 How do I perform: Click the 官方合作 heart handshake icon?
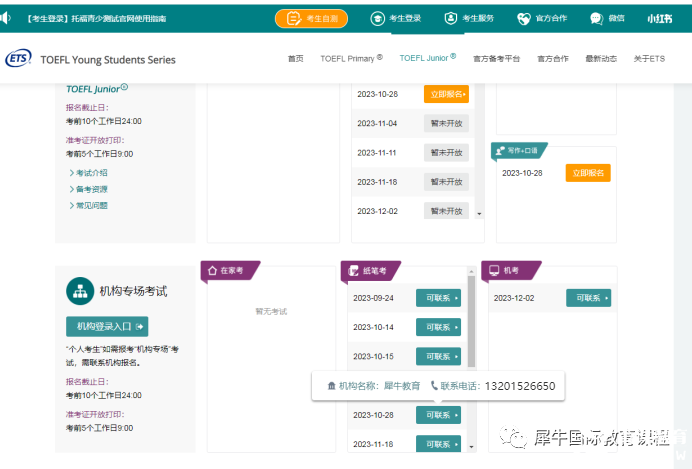[523, 19]
